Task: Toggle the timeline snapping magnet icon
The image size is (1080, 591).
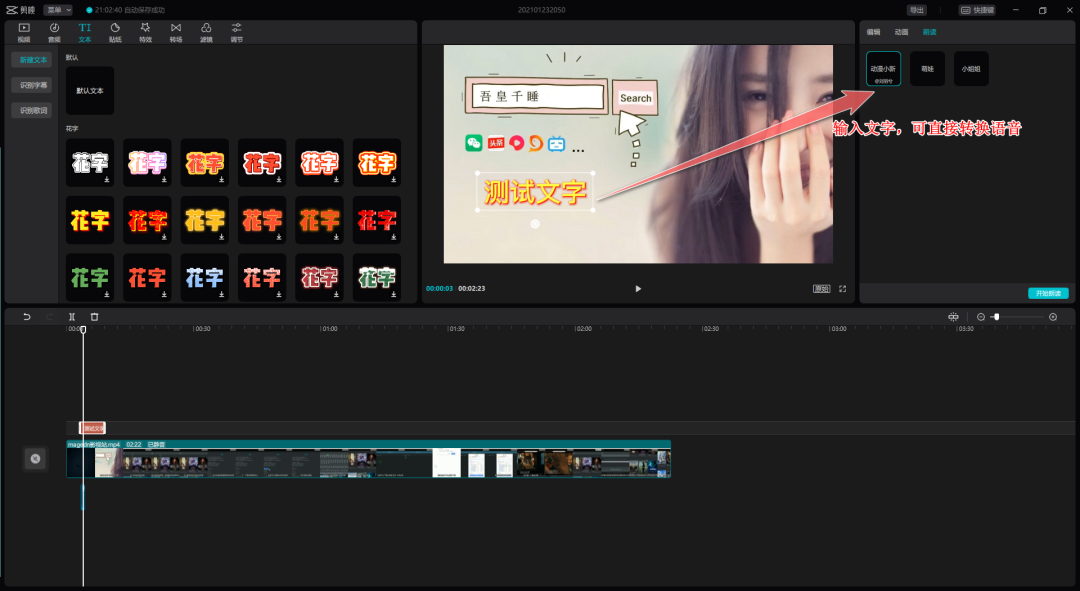Action: tap(953, 317)
